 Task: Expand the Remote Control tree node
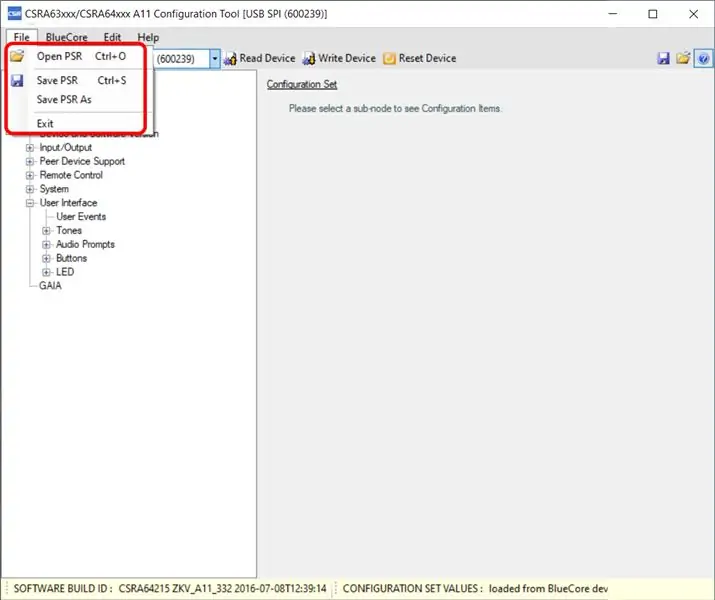(x=30, y=176)
